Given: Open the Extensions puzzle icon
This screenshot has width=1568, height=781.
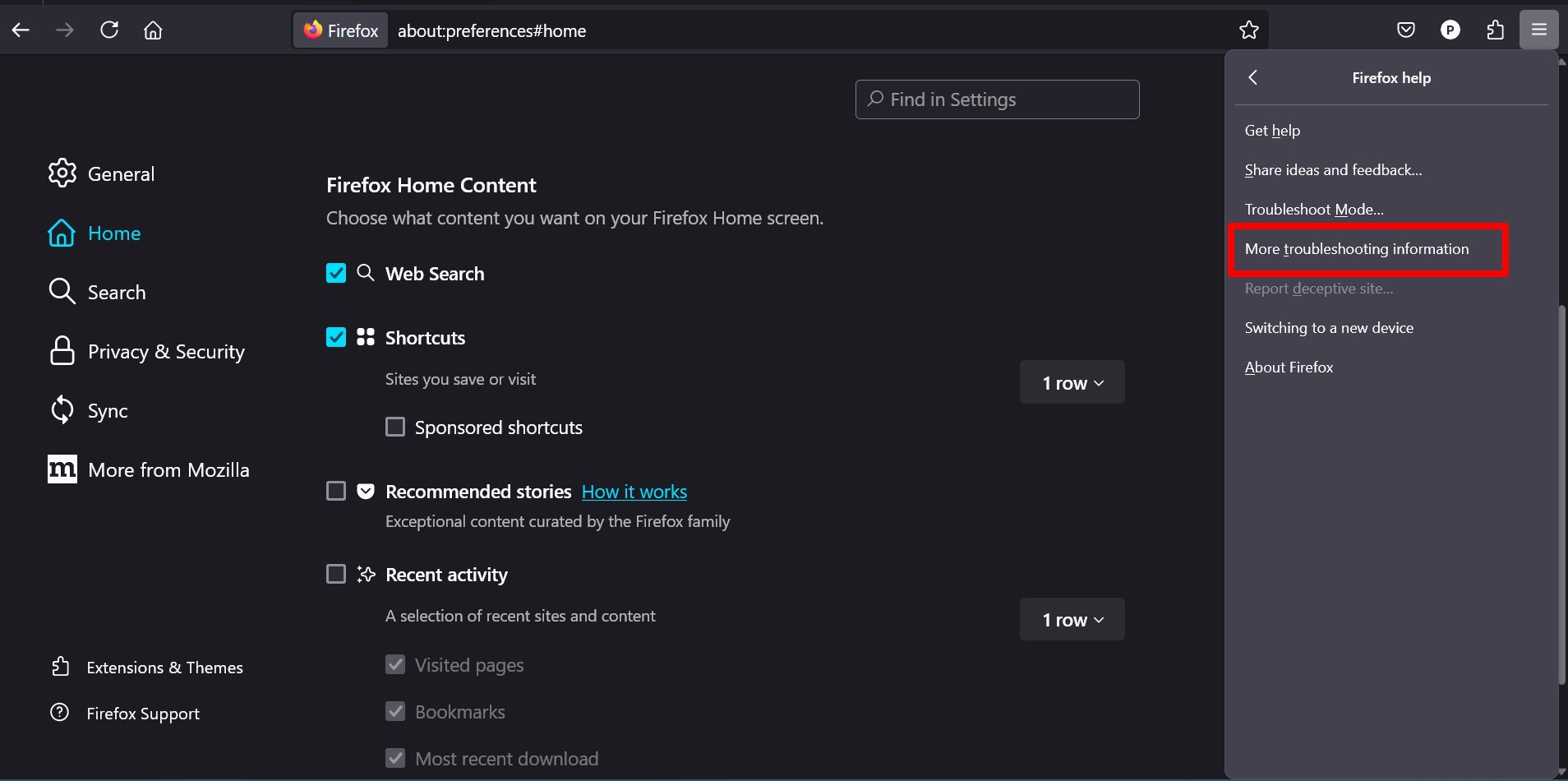Looking at the screenshot, I should coord(1495,30).
